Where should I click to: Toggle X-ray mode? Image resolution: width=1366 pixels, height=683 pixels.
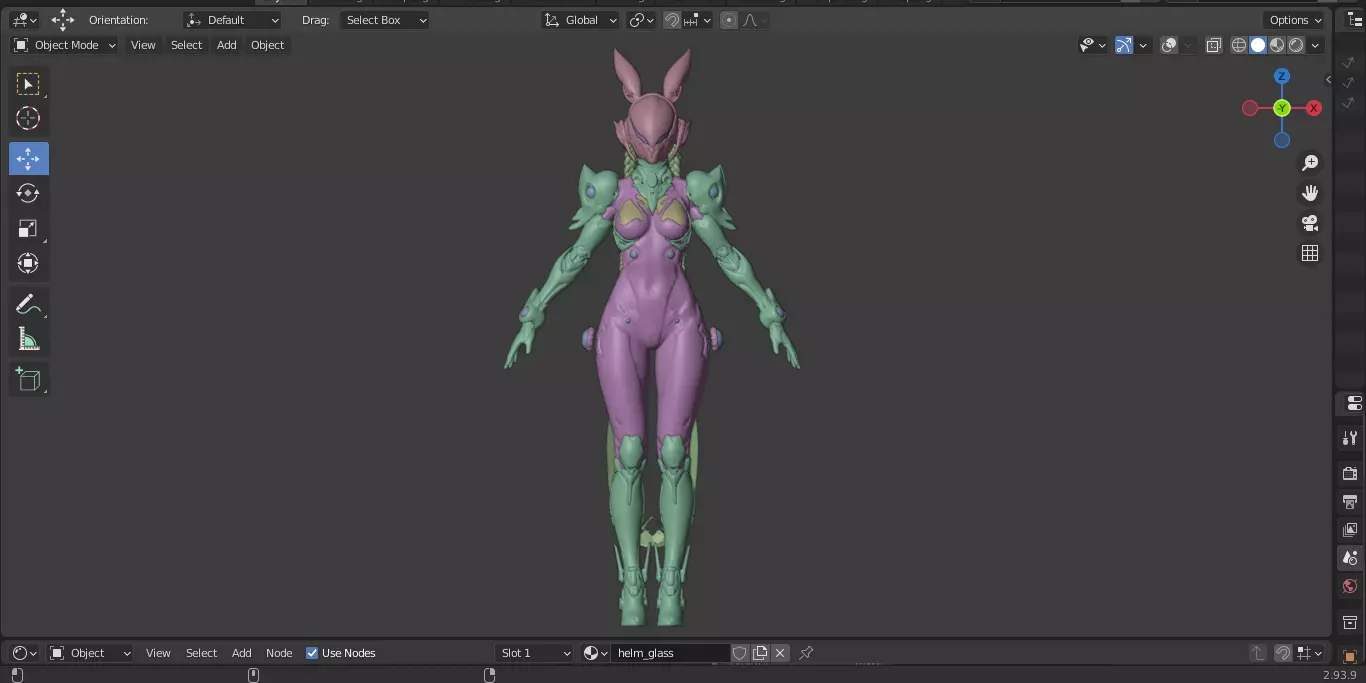pyautogui.click(x=1213, y=45)
